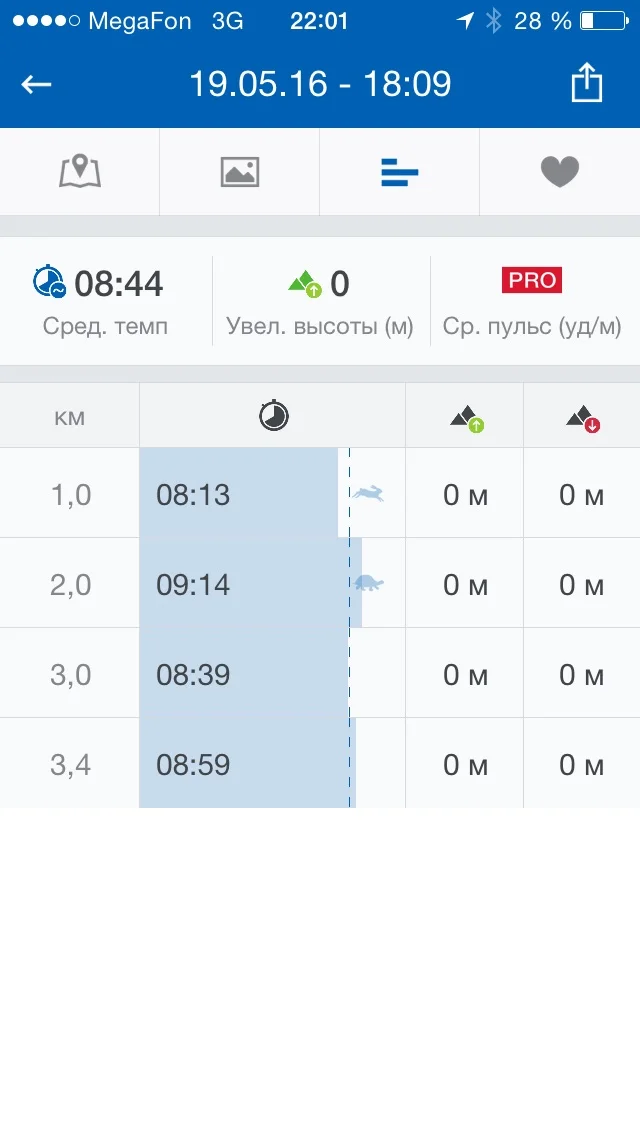Tap the 08:44 average pace value

pyautogui.click(x=118, y=284)
